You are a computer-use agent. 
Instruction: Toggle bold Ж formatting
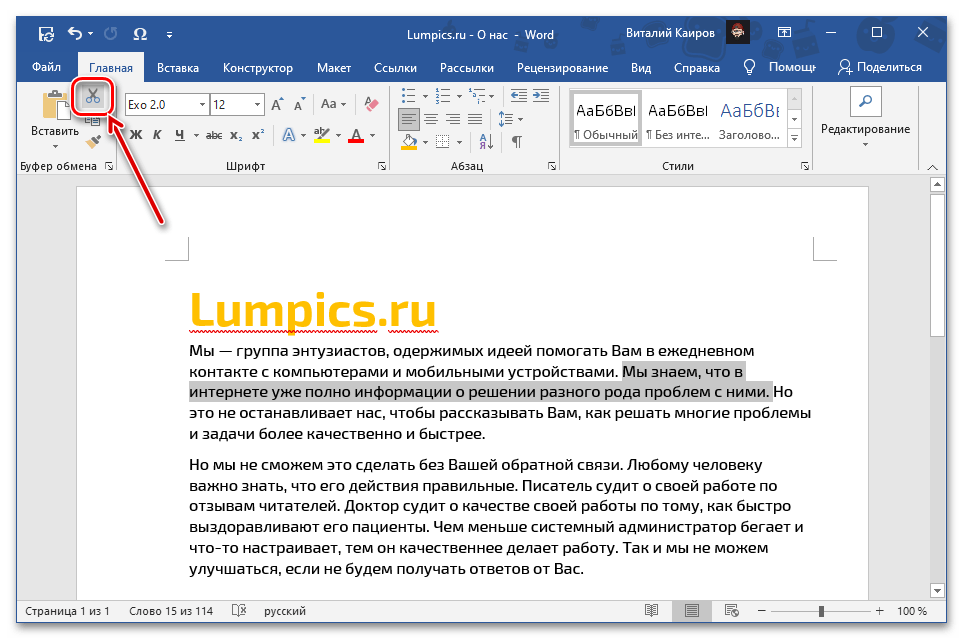(x=136, y=136)
